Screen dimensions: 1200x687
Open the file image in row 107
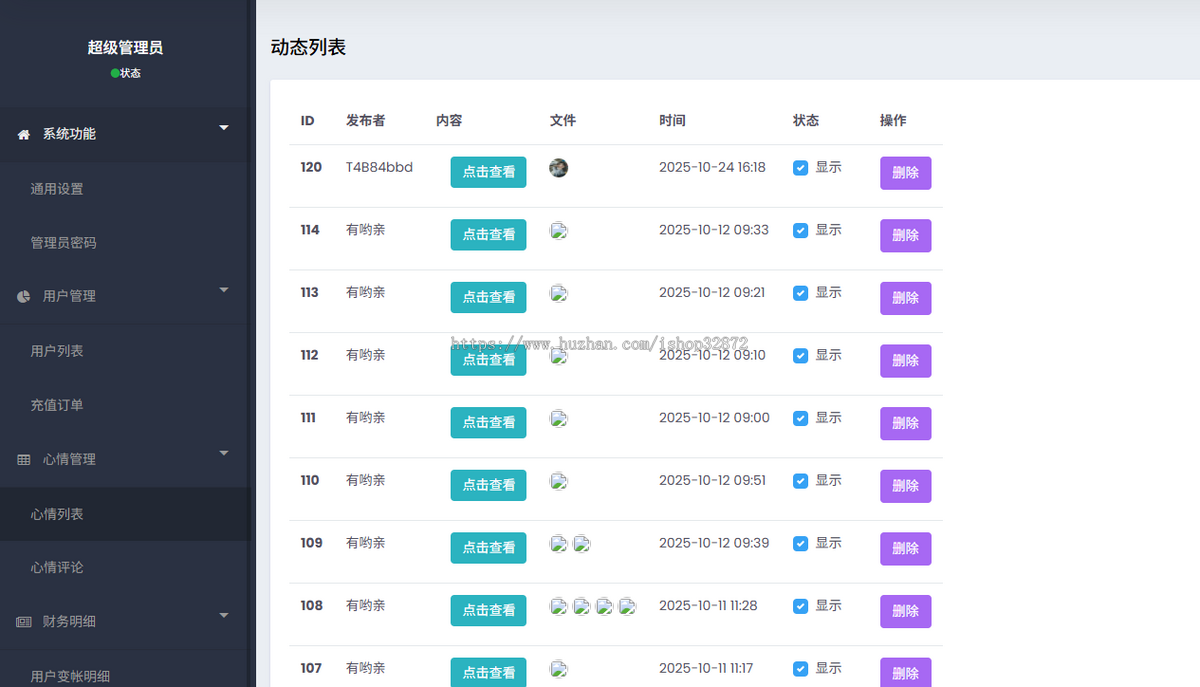[559, 669]
